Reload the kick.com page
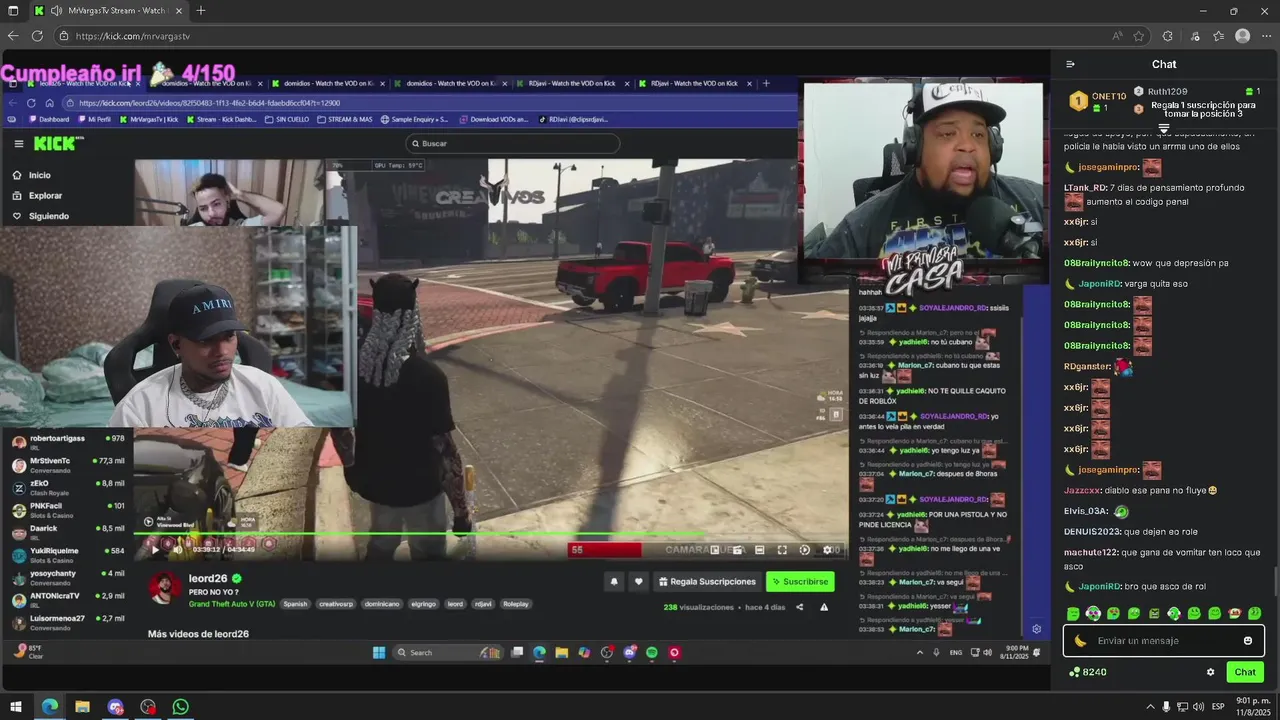This screenshot has width=1280, height=720. [x=37, y=36]
